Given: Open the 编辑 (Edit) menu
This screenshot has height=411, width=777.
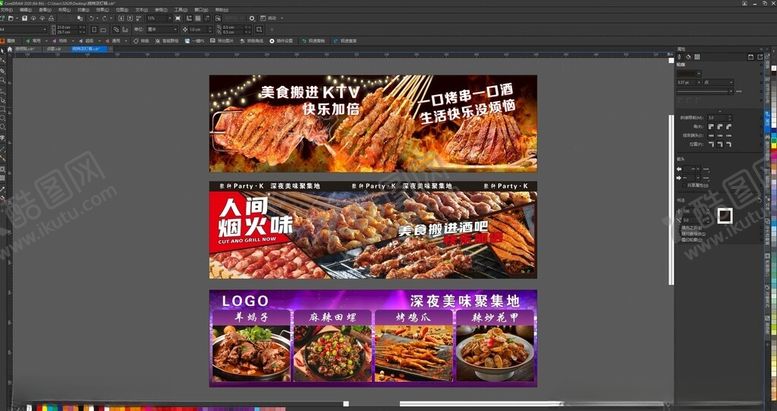Looking at the screenshot, I should [26, 10].
